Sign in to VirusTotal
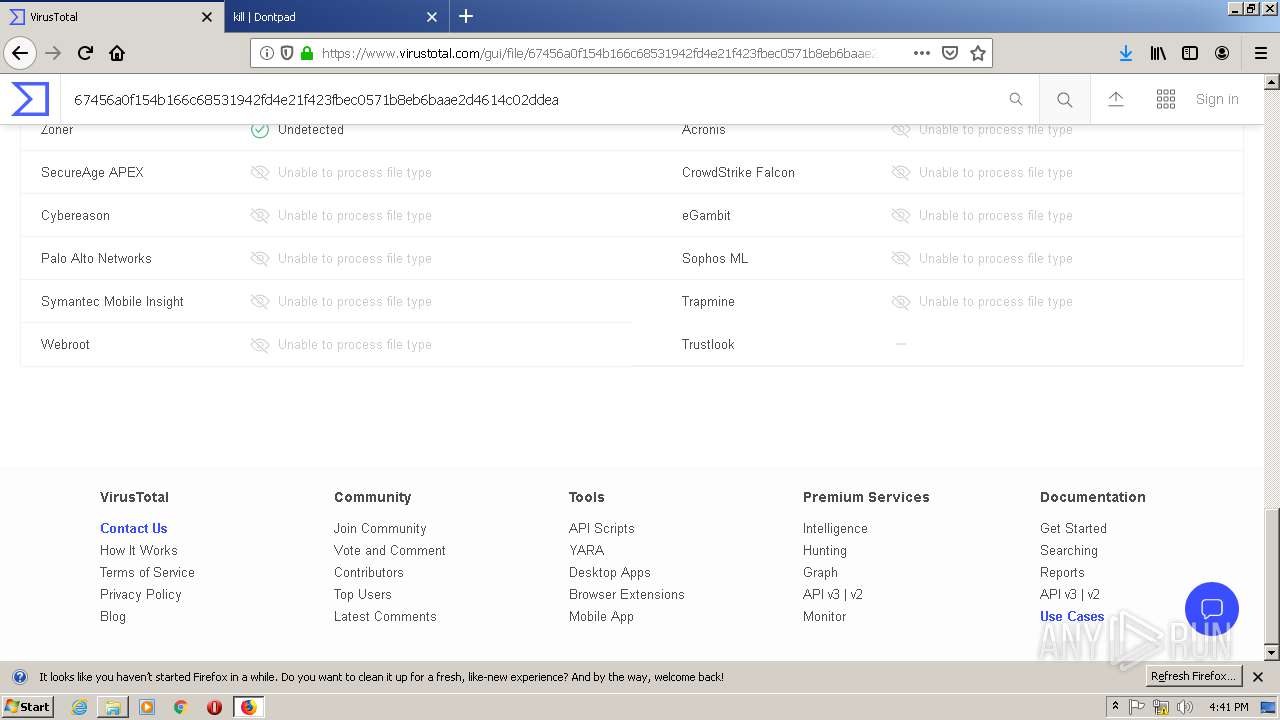This screenshot has width=1280, height=720. (1217, 99)
